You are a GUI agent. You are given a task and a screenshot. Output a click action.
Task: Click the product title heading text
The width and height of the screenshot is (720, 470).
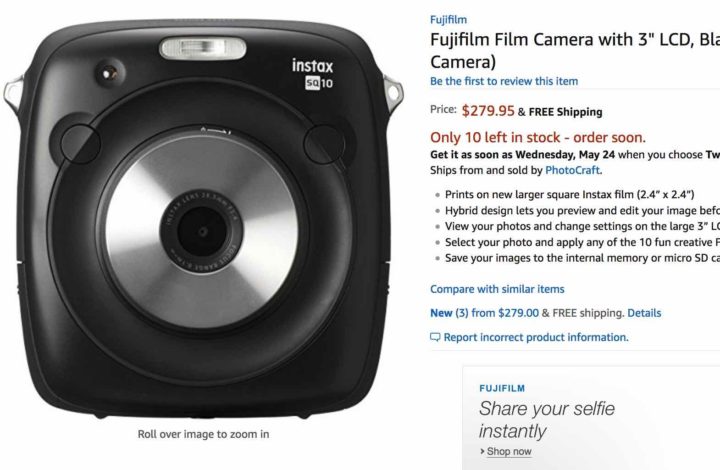tap(575, 50)
